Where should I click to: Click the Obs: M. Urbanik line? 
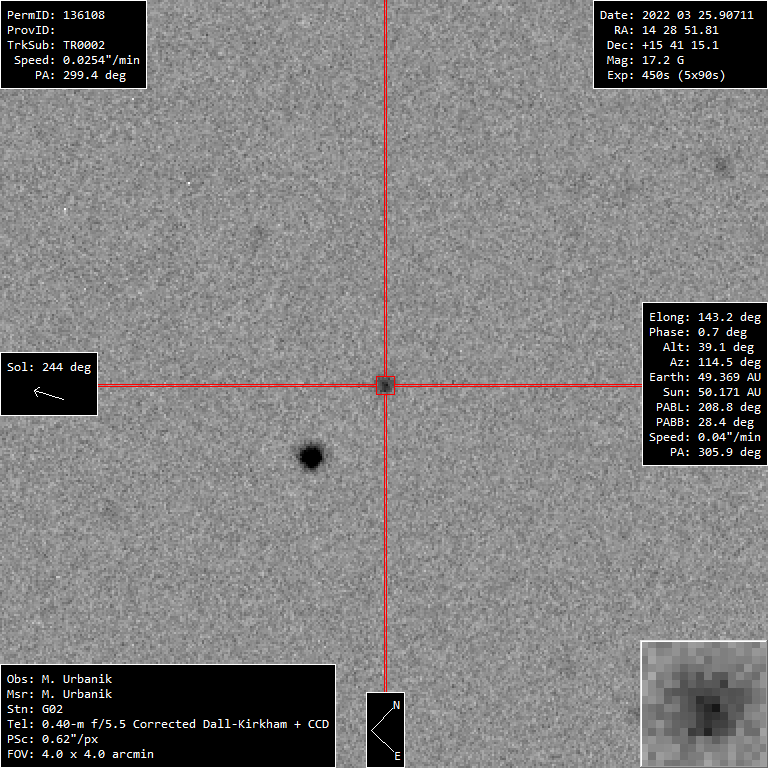tap(59, 679)
